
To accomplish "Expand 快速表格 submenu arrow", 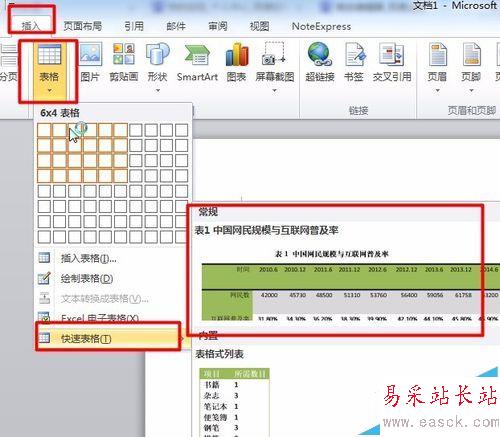I will point(182,339).
